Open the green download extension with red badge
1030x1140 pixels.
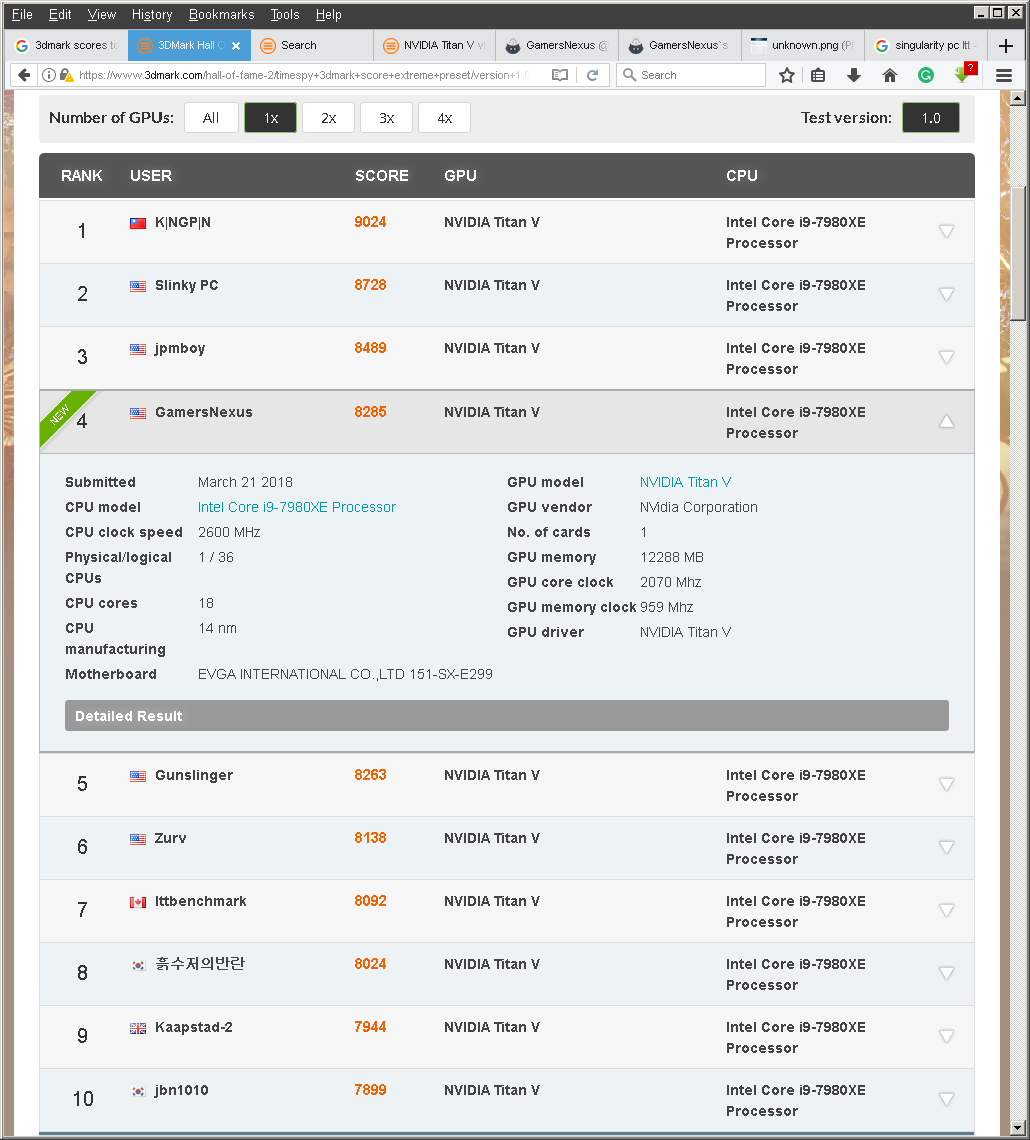[963, 73]
